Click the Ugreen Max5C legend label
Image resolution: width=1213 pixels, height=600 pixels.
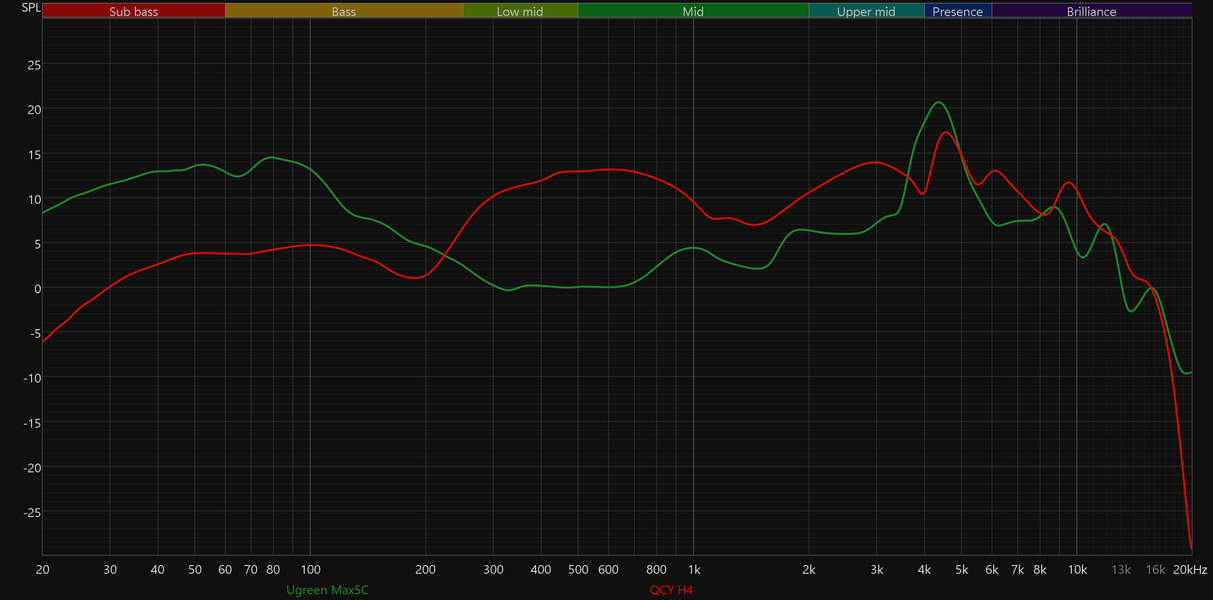[x=327, y=590]
